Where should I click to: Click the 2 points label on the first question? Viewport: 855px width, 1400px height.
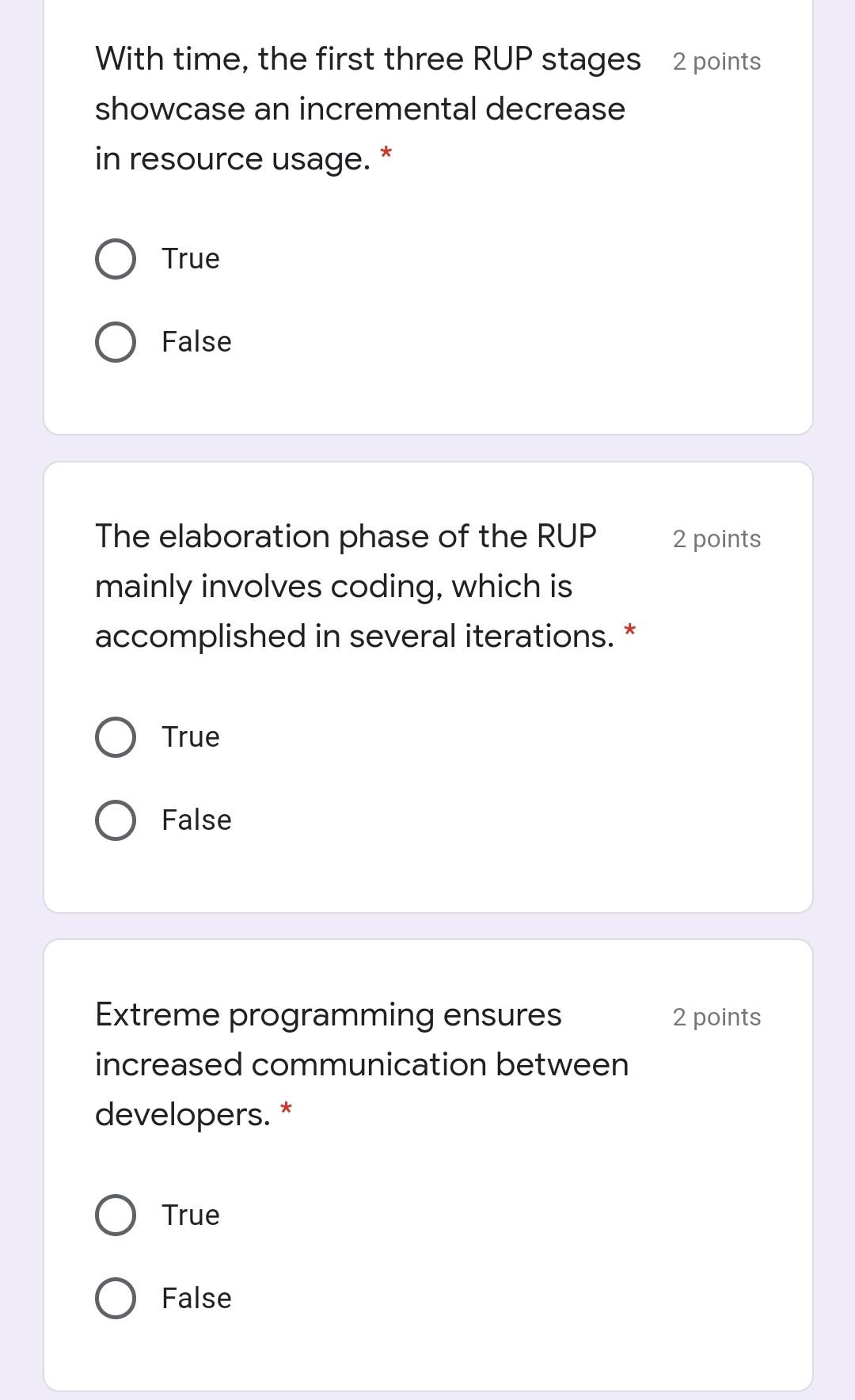coord(716,61)
